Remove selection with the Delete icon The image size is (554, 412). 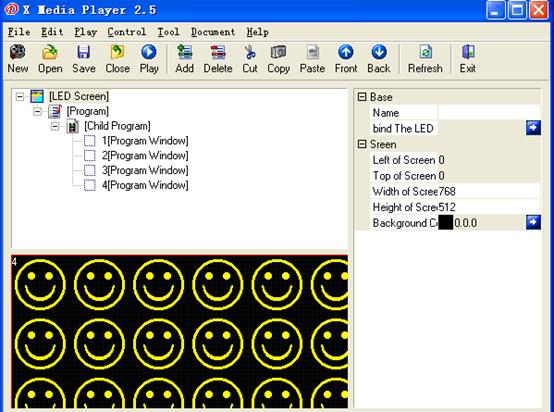218,52
